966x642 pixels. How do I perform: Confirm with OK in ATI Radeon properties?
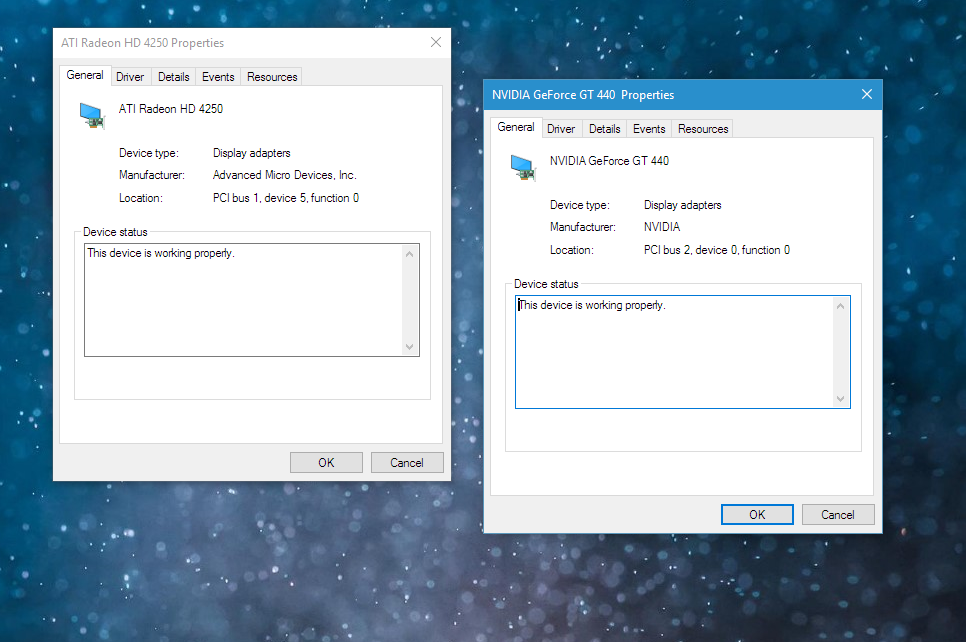326,463
